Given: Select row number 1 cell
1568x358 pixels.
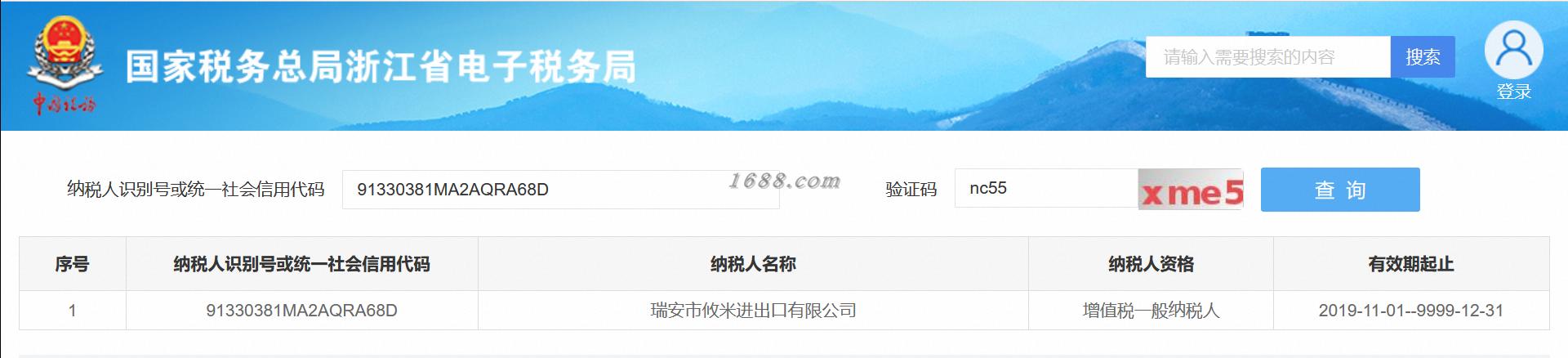Looking at the screenshot, I should 72,311.
